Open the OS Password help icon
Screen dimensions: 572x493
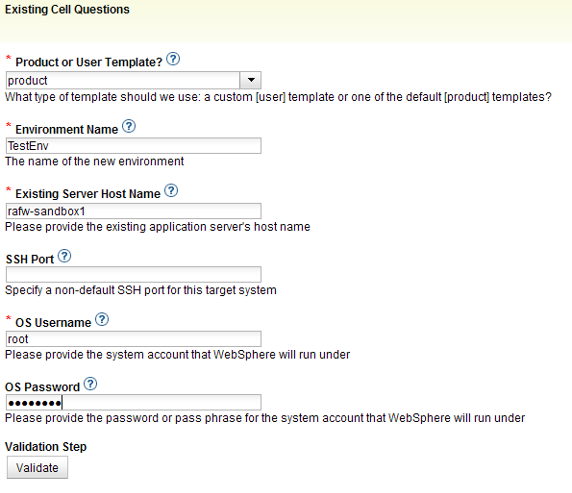[x=90, y=384]
